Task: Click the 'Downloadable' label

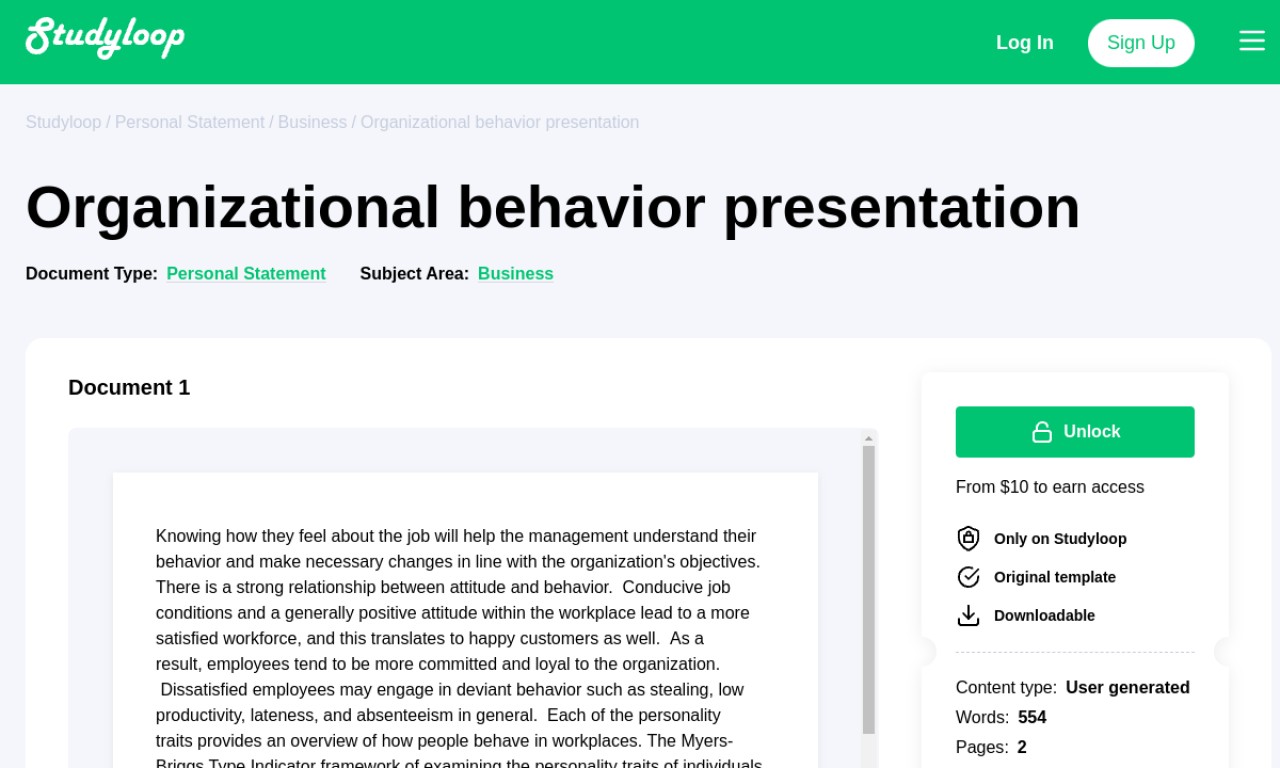Action: (1044, 616)
